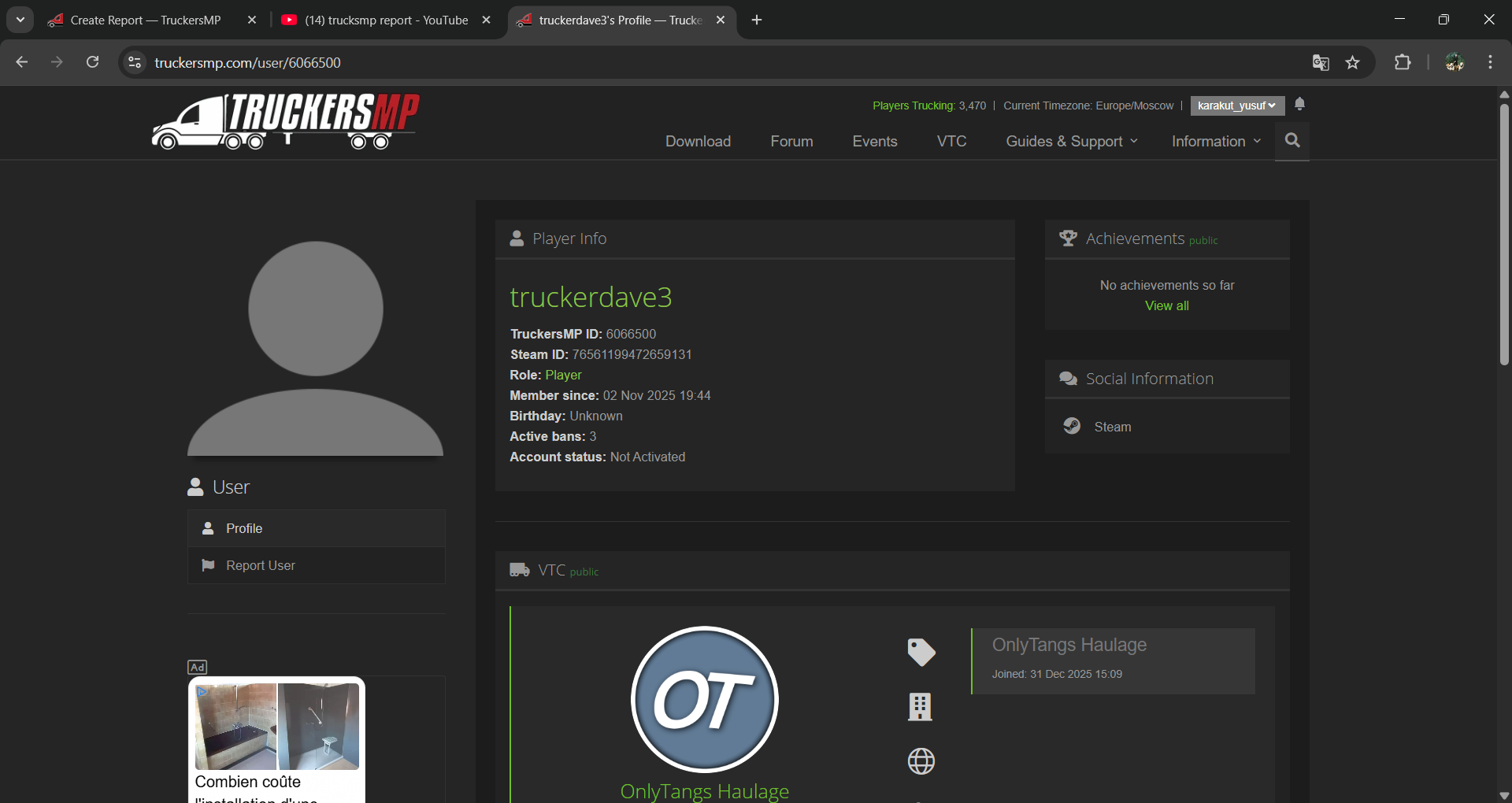The height and width of the screenshot is (803, 1512).
Task: Open the Profile sidebar item
Action: point(317,528)
